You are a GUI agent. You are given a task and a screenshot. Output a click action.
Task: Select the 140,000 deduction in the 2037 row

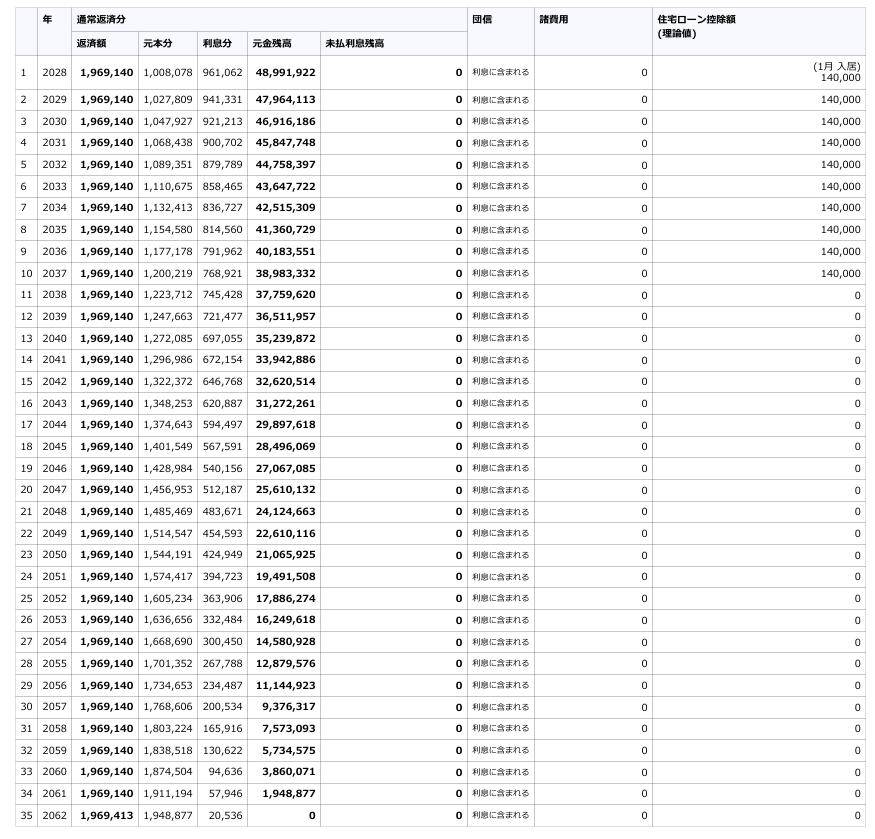point(840,274)
